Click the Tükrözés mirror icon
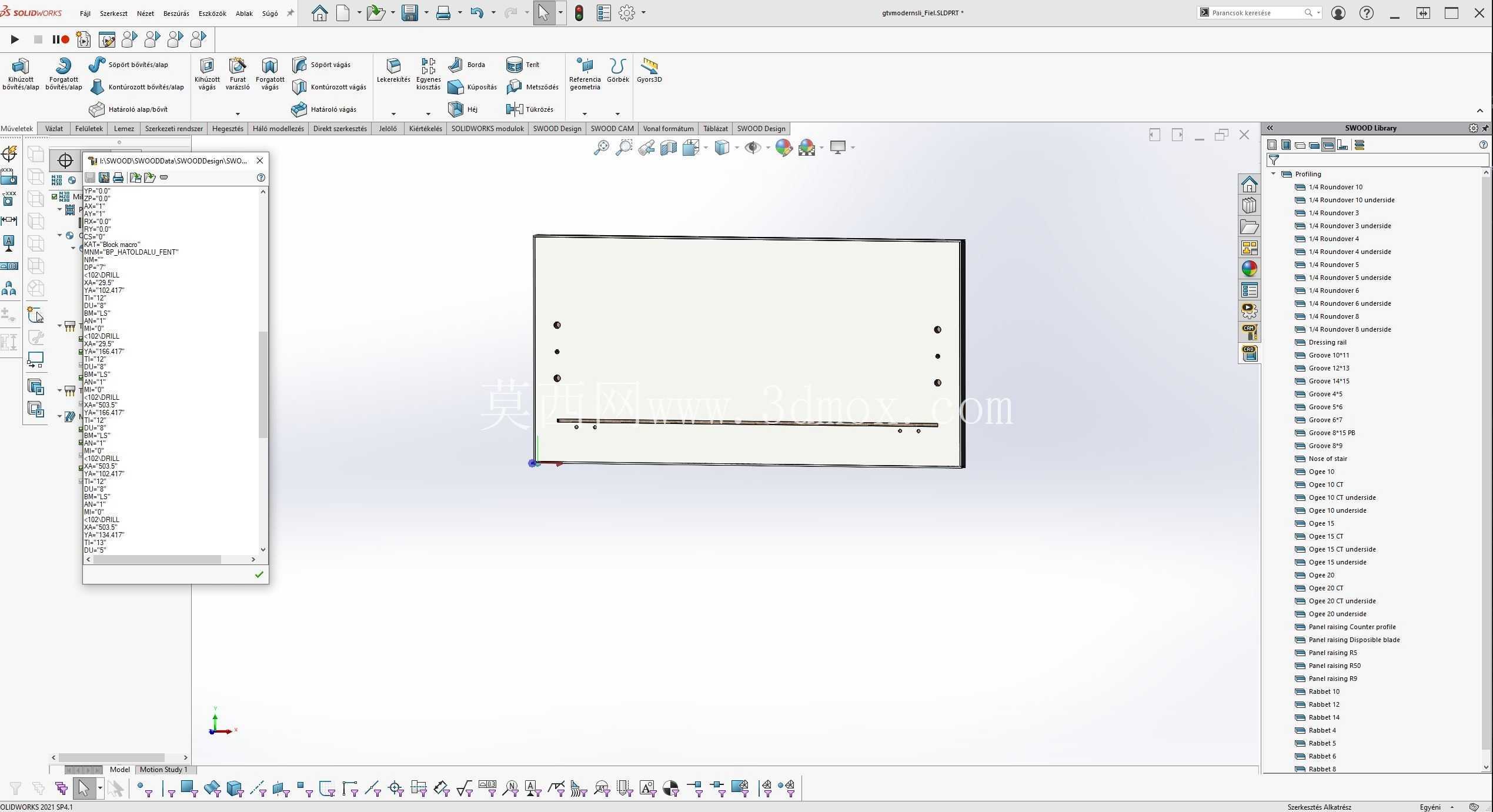This screenshot has height=812, width=1493. (515, 109)
